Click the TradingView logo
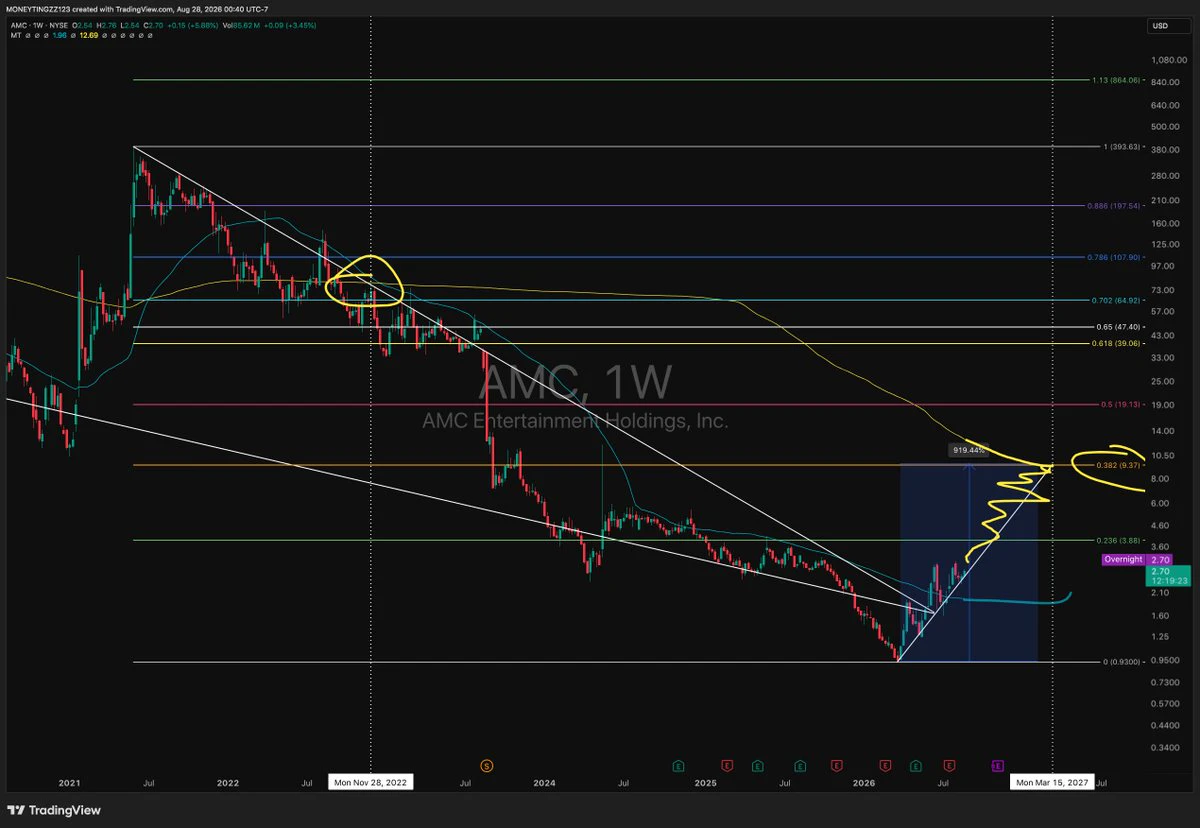The width and height of the screenshot is (1200, 828). (x=55, y=810)
